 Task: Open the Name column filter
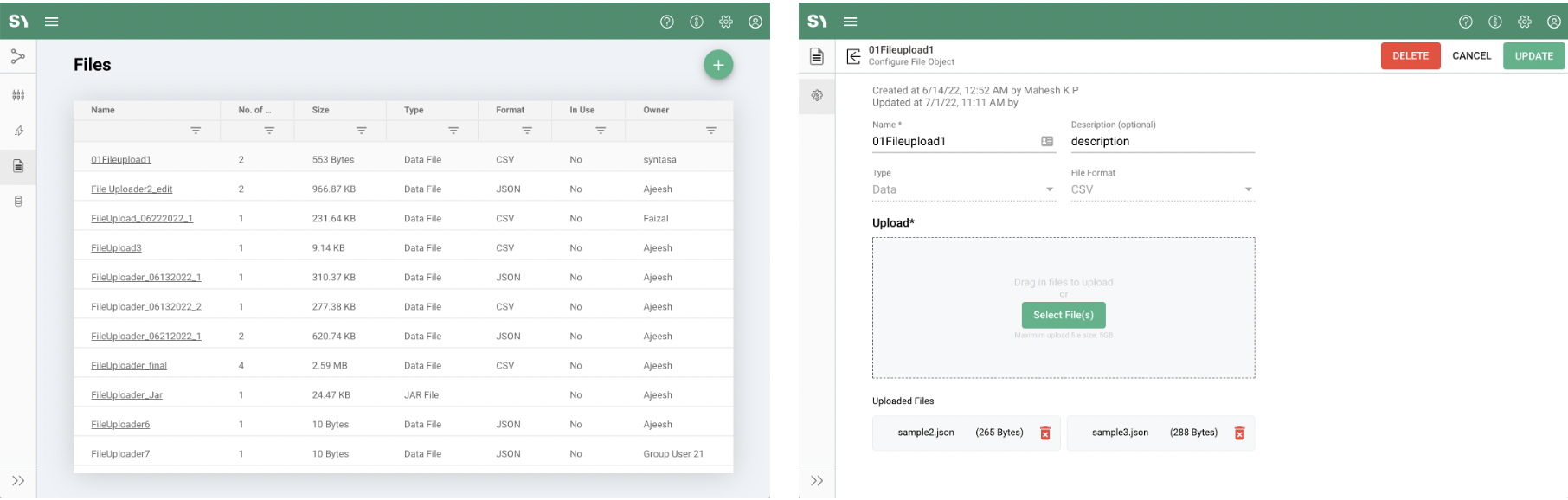point(196,131)
